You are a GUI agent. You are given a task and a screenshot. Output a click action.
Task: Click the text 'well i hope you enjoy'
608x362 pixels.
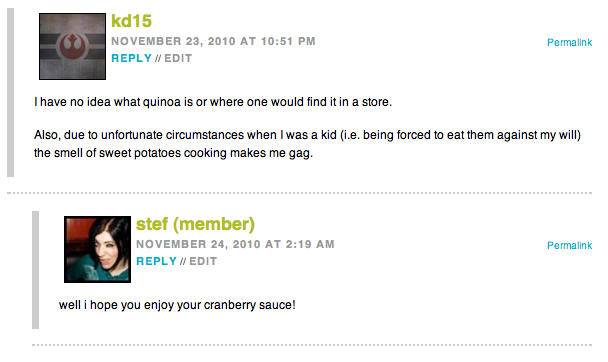click(117, 305)
